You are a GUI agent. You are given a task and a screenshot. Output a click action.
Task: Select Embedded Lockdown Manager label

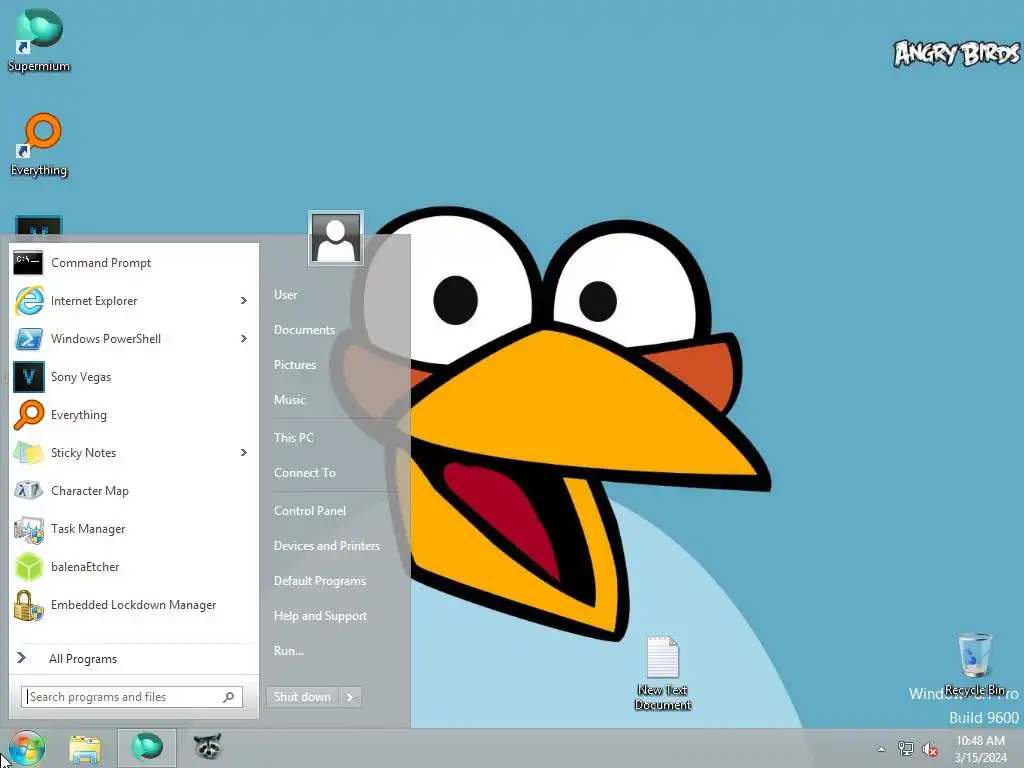[133, 605]
